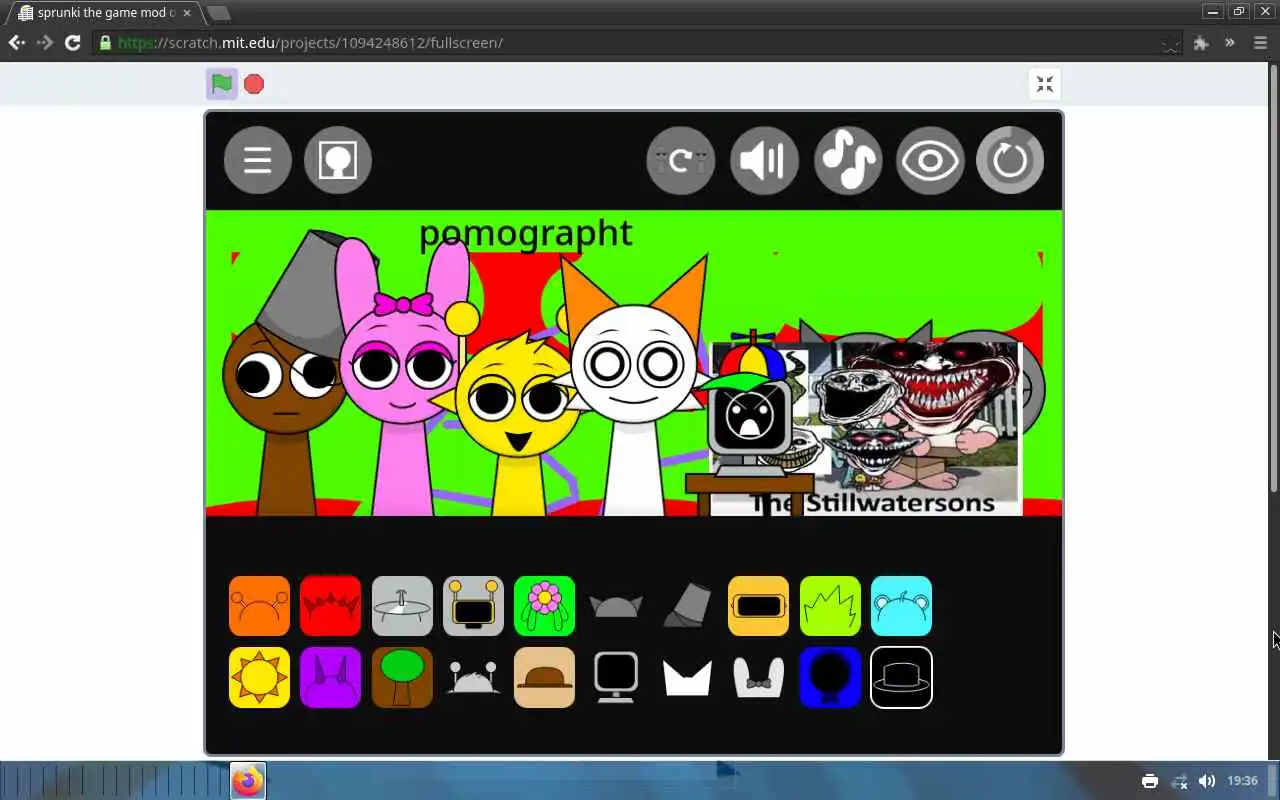Expand the toolbar overflow chevron

tap(1230, 42)
